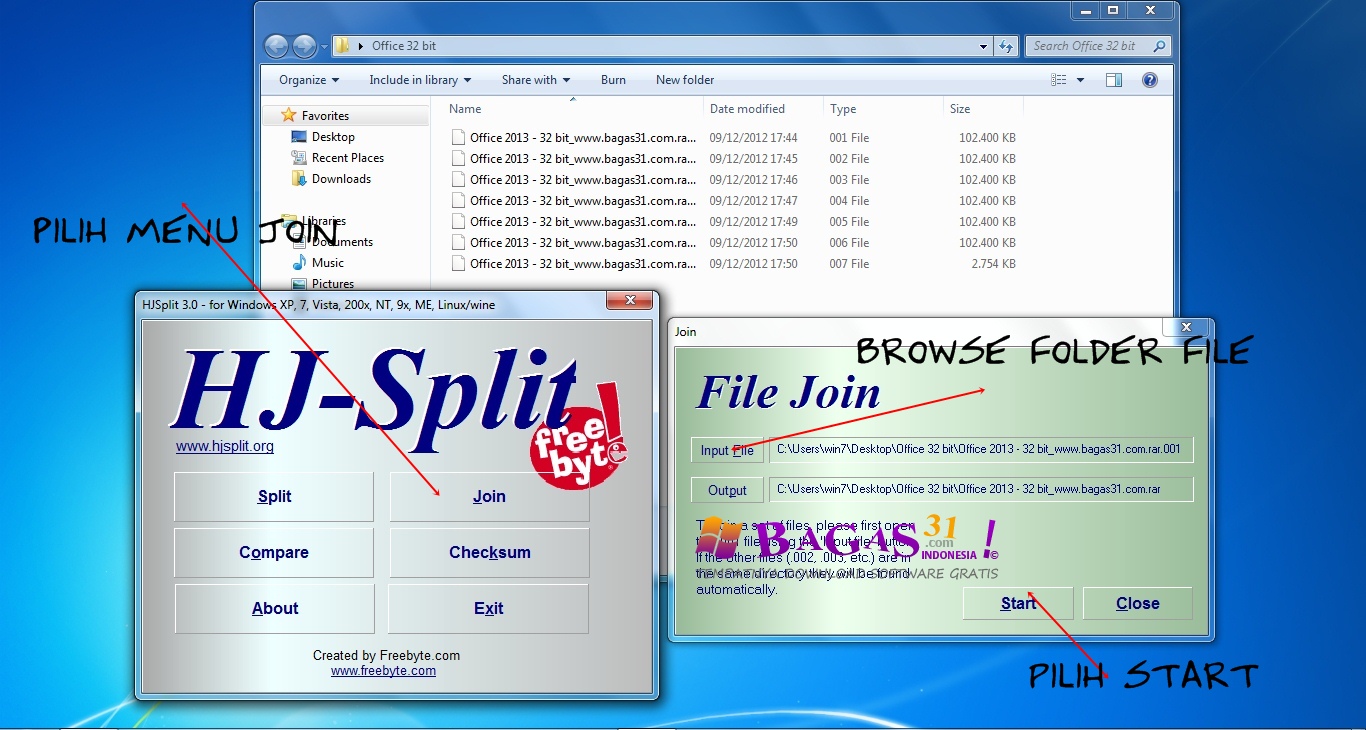Image resolution: width=1366 pixels, height=730 pixels.
Task: Click Input File button in Join window
Action: [727, 450]
